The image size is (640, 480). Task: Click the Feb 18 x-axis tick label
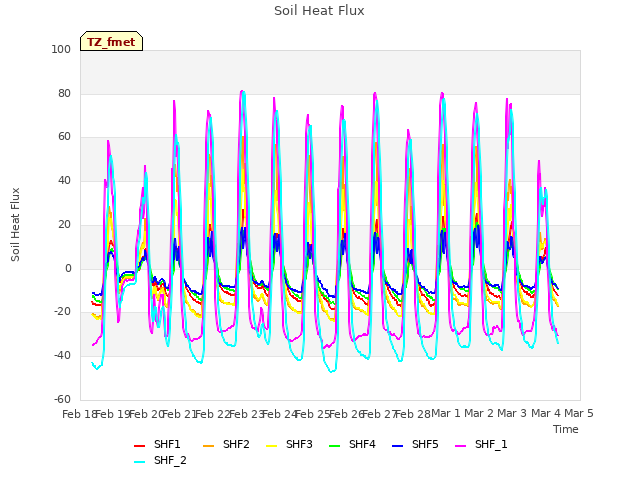pos(79,414)
